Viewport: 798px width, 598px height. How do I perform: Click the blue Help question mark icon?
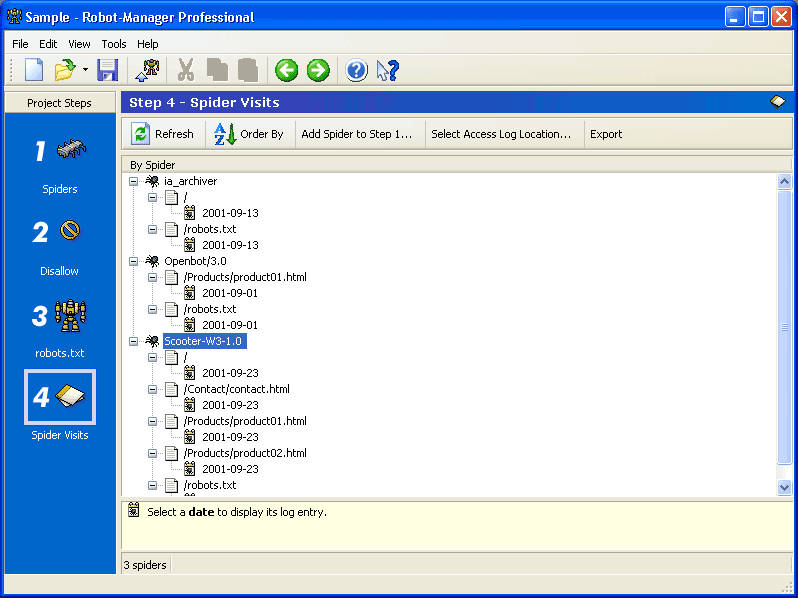point(356,70)
